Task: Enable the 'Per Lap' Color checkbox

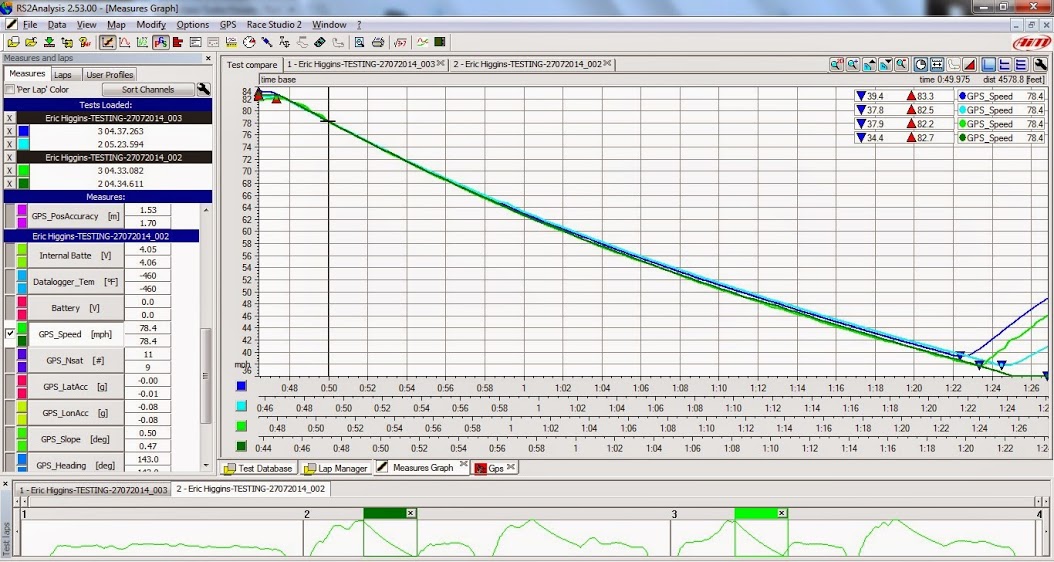Action: point(10,90)
